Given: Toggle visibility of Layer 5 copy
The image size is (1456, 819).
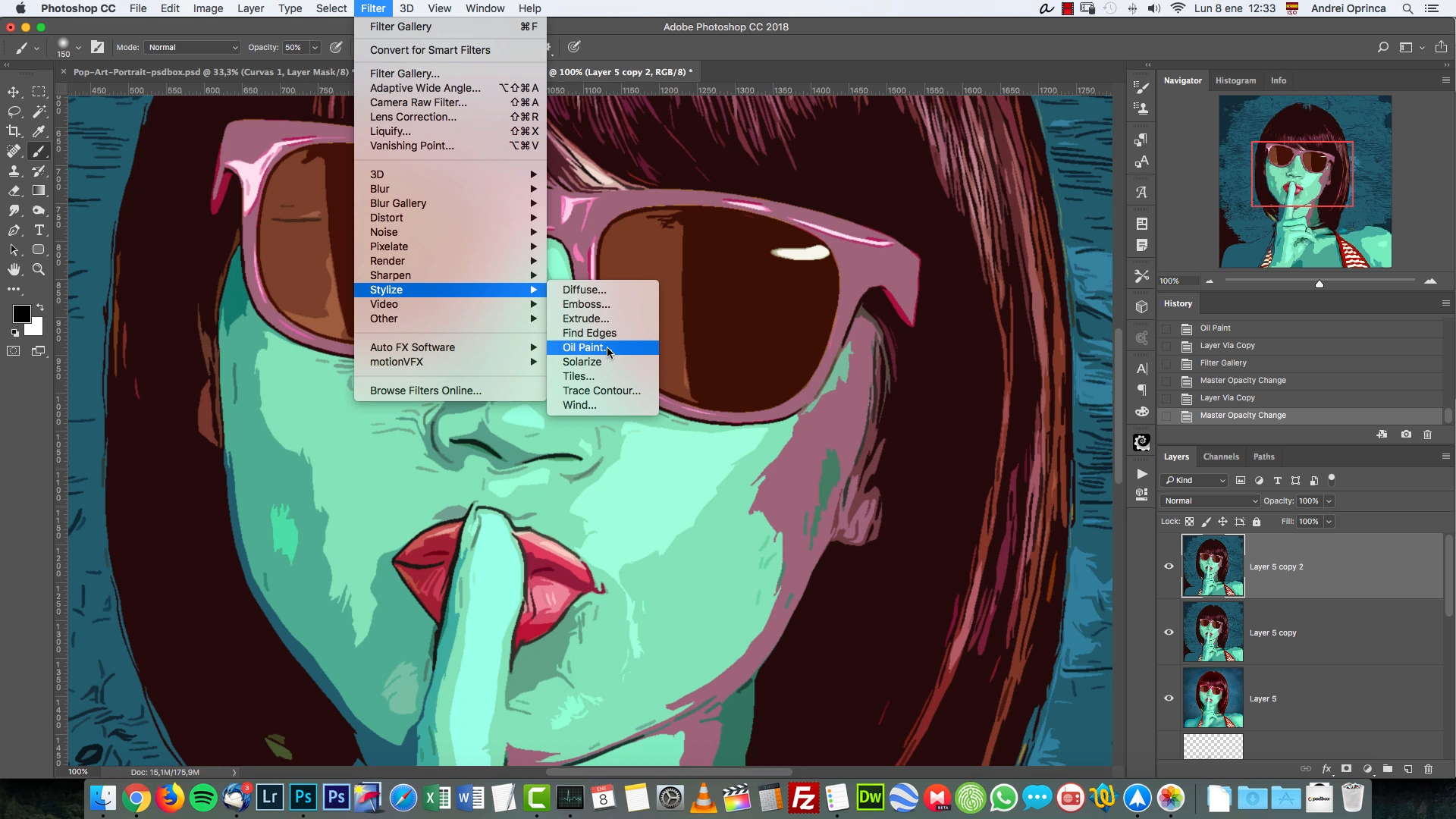Looking at the screenshot, I should pyautogui.click(x=1169, y=632).
